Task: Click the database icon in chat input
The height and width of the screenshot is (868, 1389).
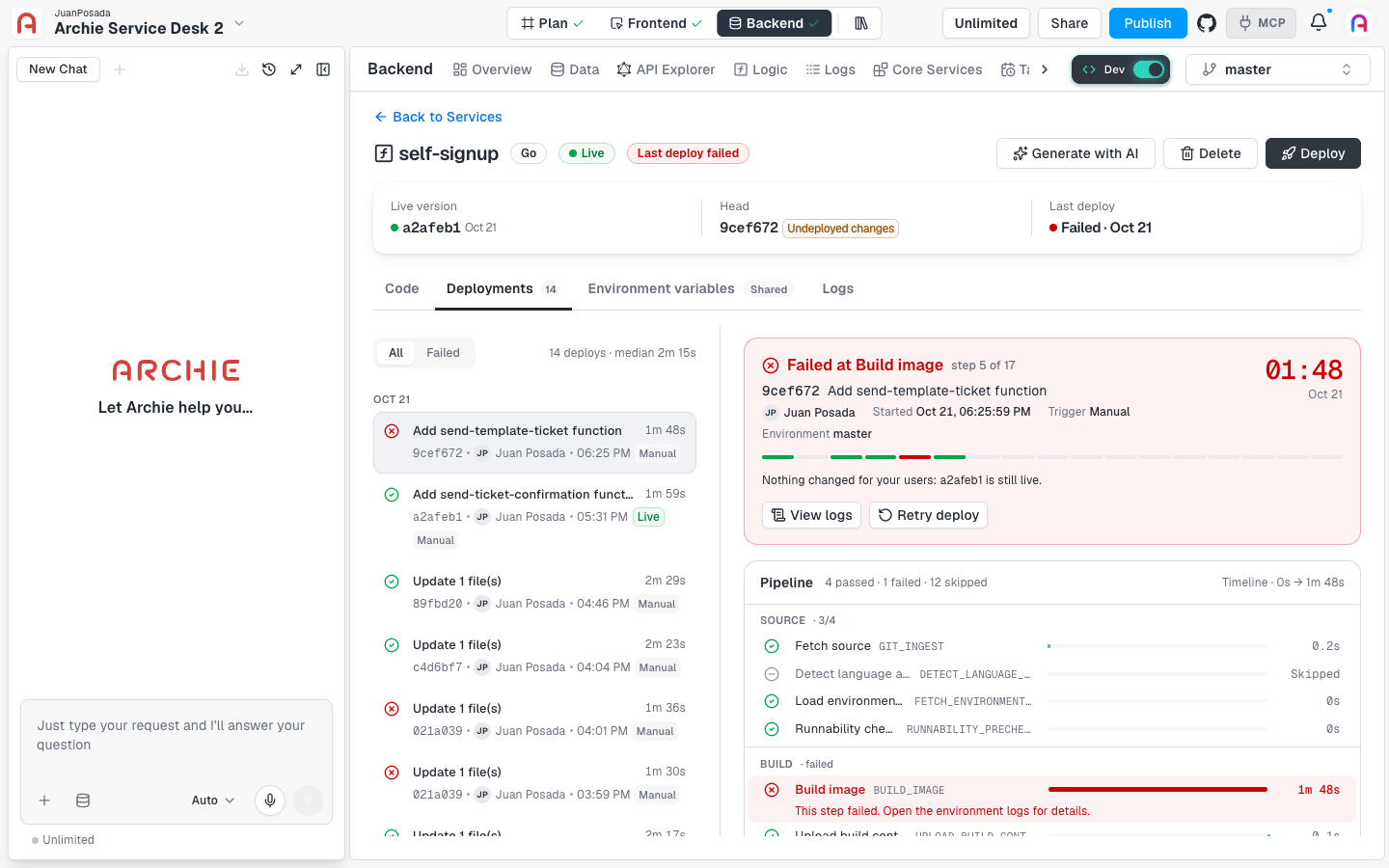Action: point(83,800)
